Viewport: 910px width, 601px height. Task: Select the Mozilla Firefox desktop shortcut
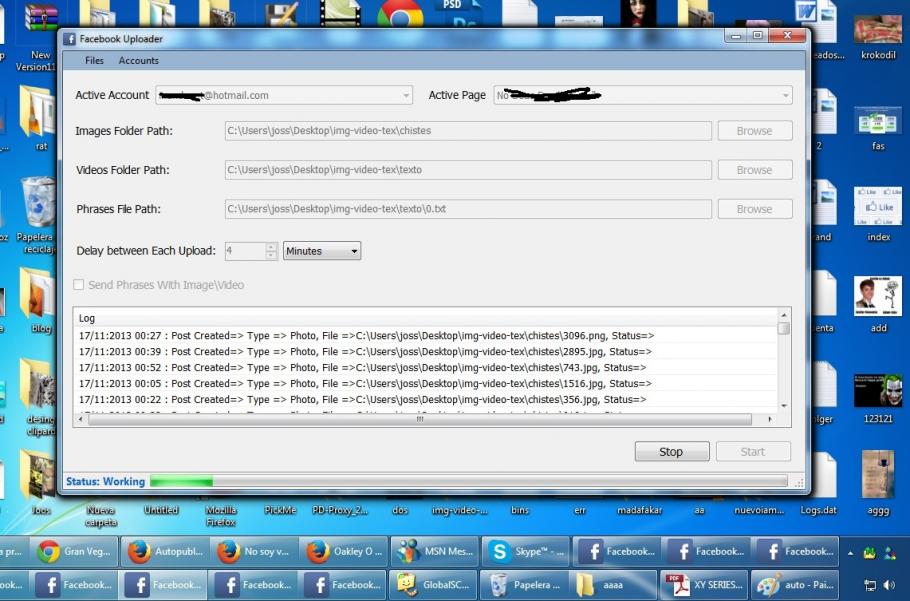pos(221,515)
